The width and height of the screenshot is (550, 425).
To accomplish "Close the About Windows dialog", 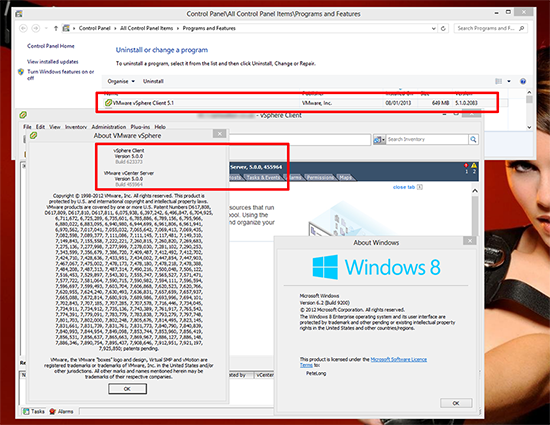I will [x=470, y=241].
